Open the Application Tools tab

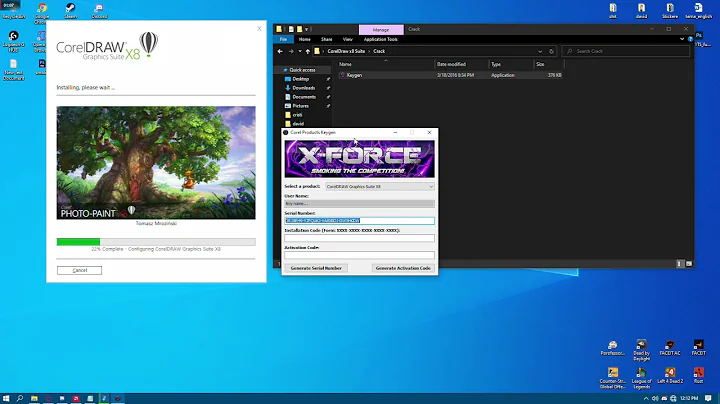click(381, 39)
